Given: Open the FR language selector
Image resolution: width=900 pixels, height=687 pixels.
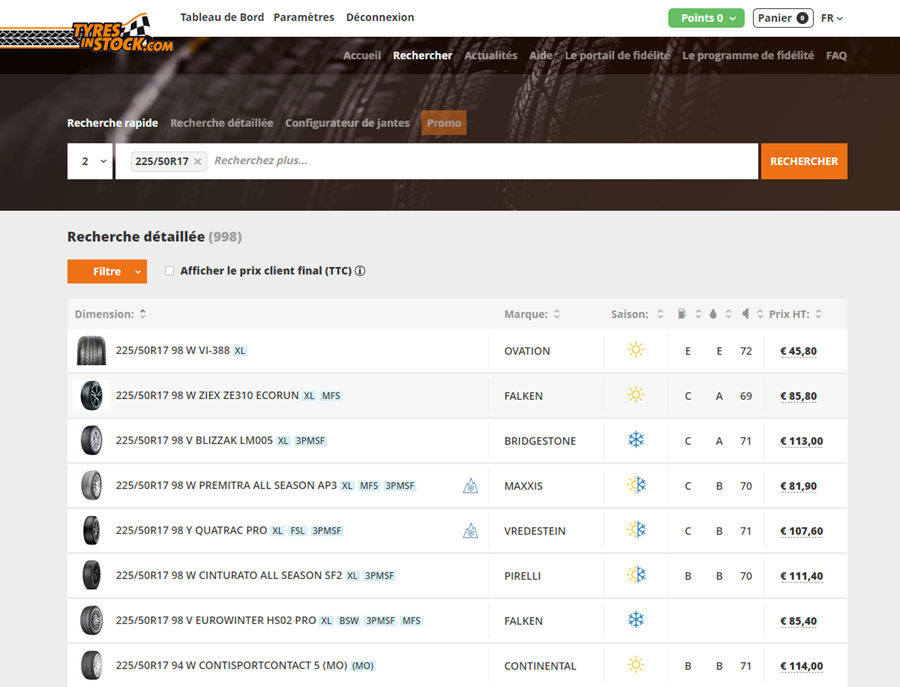Looking at the screenshot, I should pyautogui.click(x=832, y=18).
